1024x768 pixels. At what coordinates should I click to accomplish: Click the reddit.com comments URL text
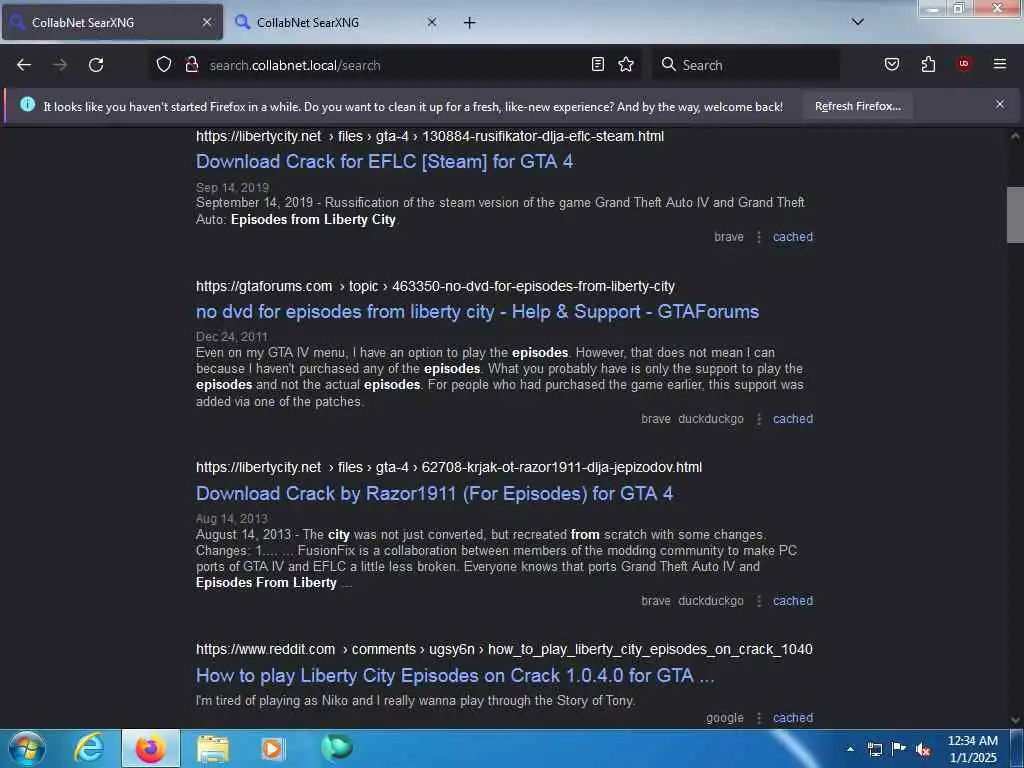(x=504, y=650)
